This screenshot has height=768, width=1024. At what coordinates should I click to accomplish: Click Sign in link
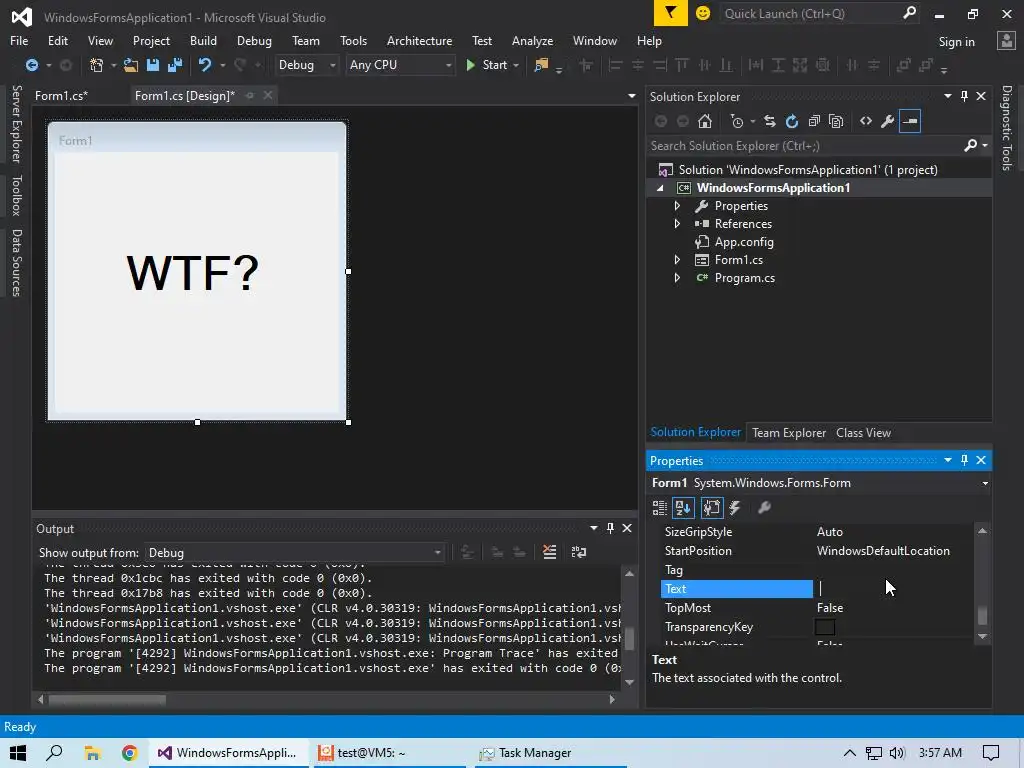(956, 42)
